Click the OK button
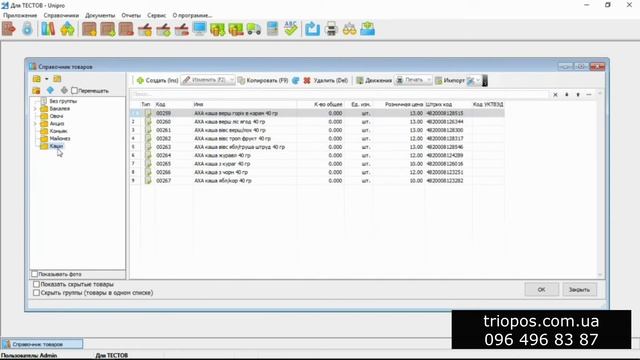The width and height of the screenshot is (640, 360). click(x=541, y=289)
